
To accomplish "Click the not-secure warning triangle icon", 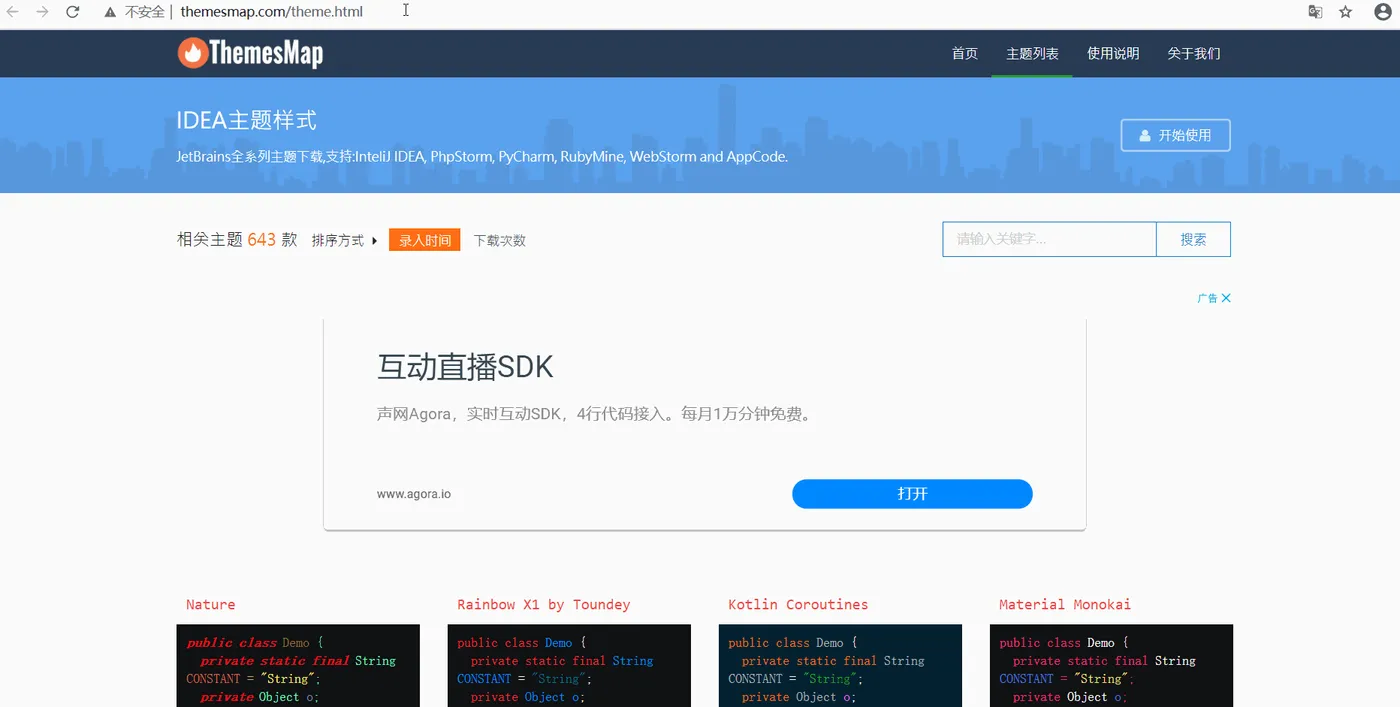I will pos(111,12).
